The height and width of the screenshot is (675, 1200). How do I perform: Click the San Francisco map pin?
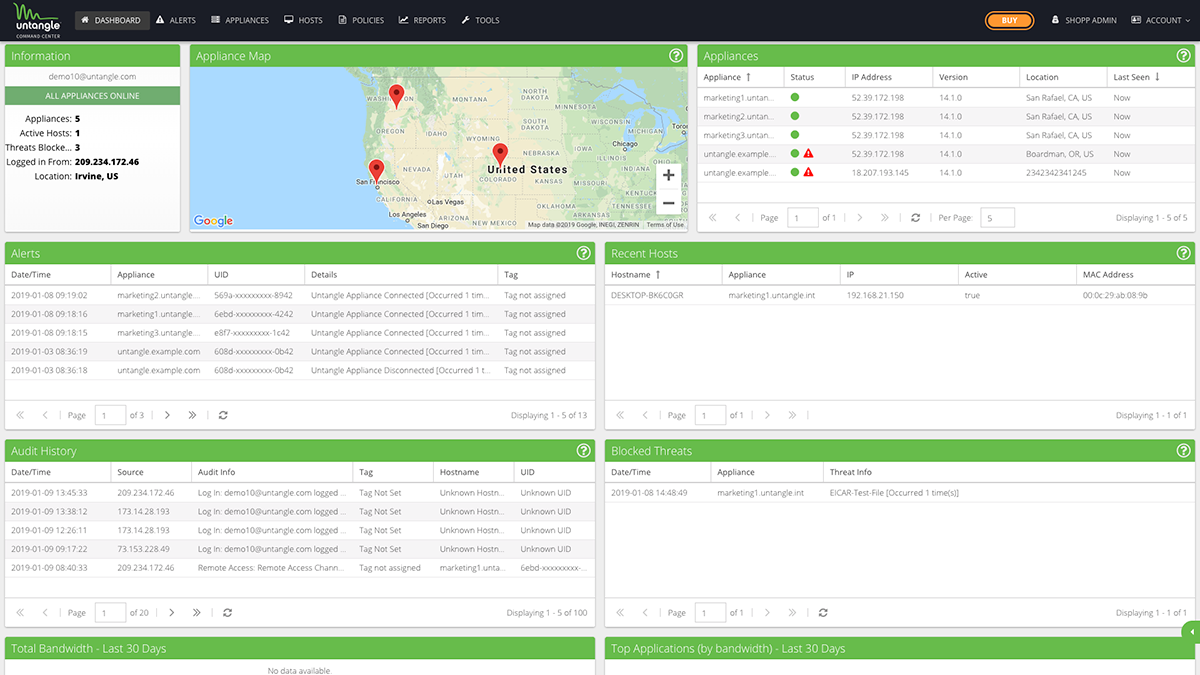click(376, 170)
